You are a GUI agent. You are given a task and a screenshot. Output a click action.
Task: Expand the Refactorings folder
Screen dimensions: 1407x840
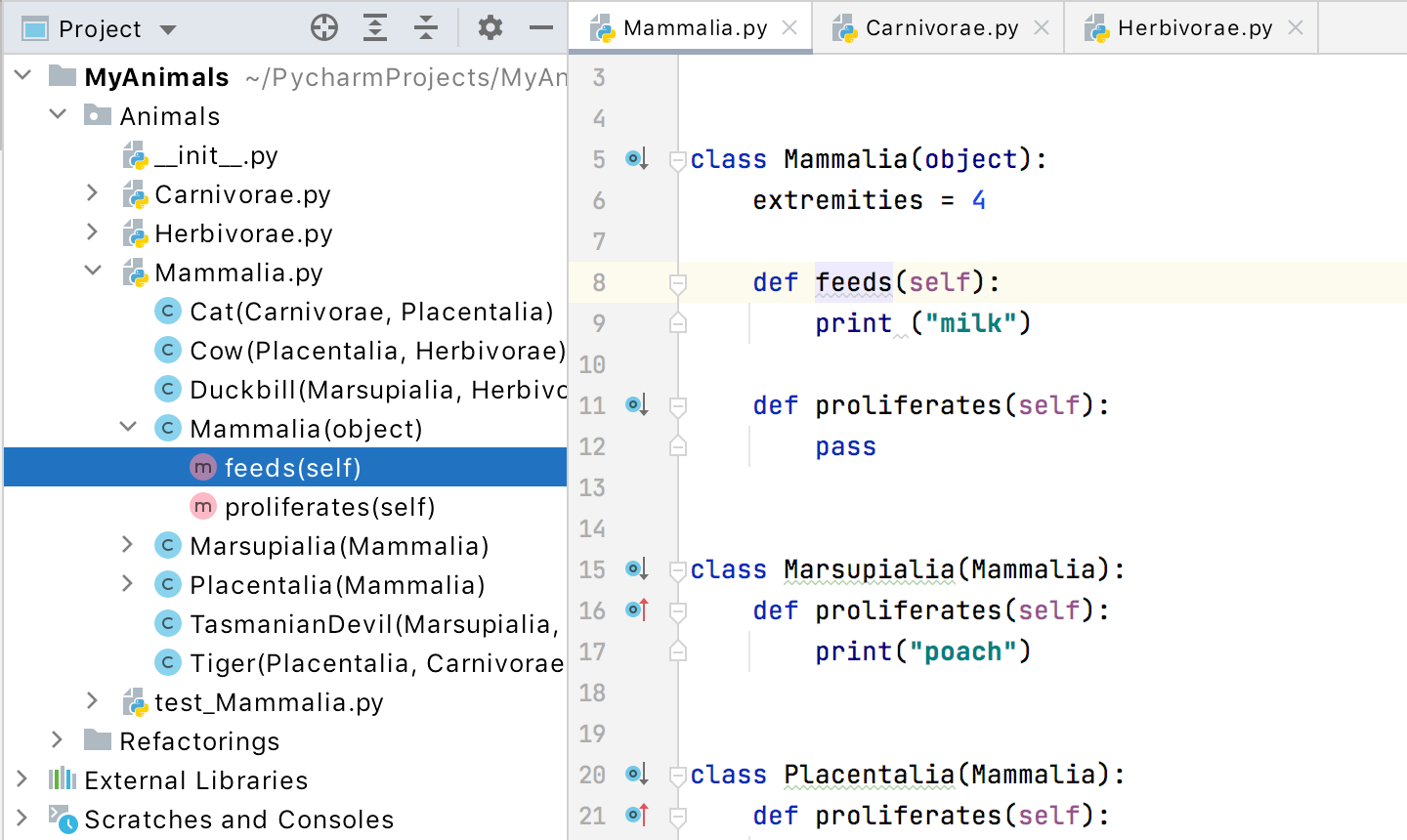[x=57, y=740]
